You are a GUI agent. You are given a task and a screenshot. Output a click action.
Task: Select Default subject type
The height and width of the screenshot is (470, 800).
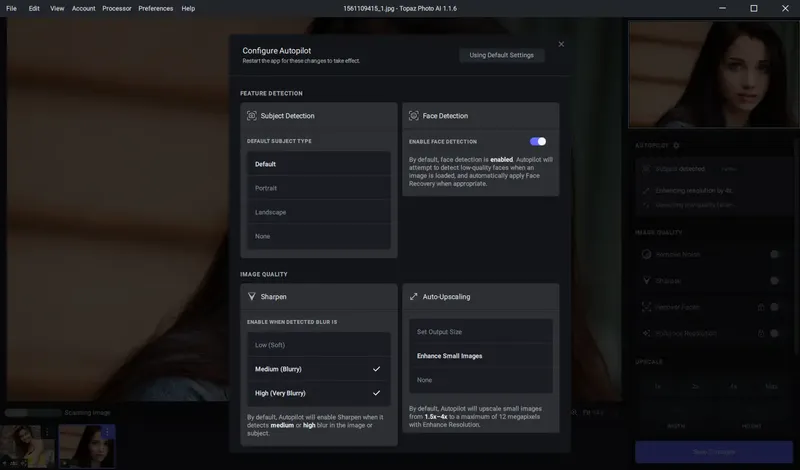coord(319,164)
